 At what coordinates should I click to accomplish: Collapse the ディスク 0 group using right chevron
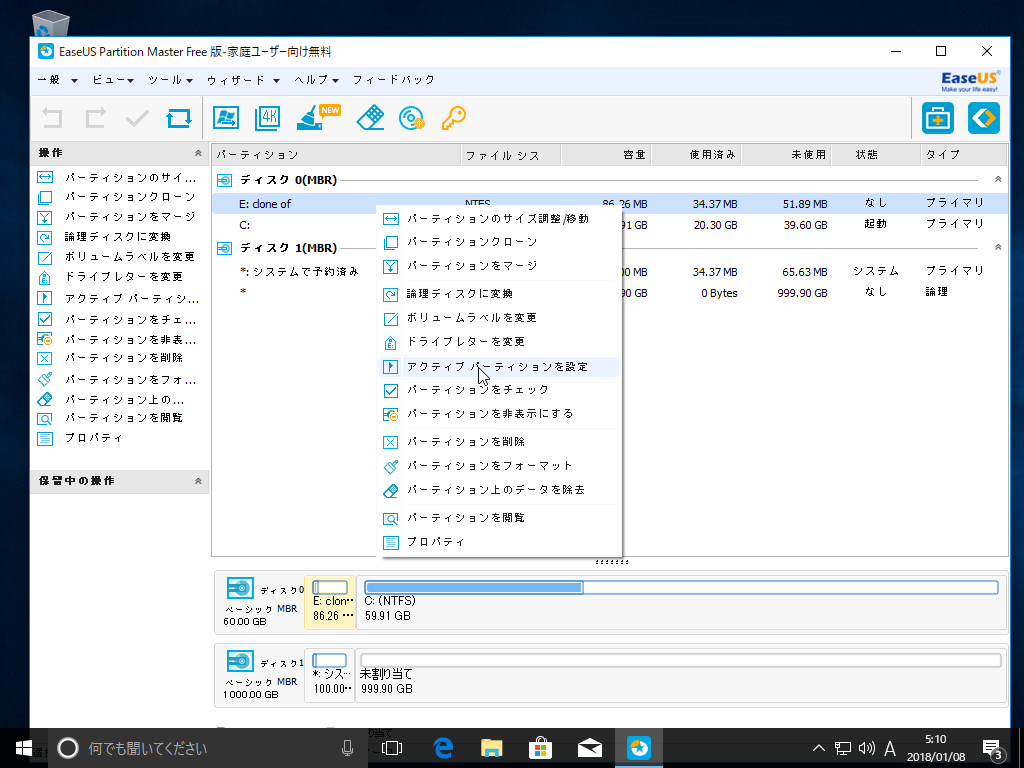point(997,179)
